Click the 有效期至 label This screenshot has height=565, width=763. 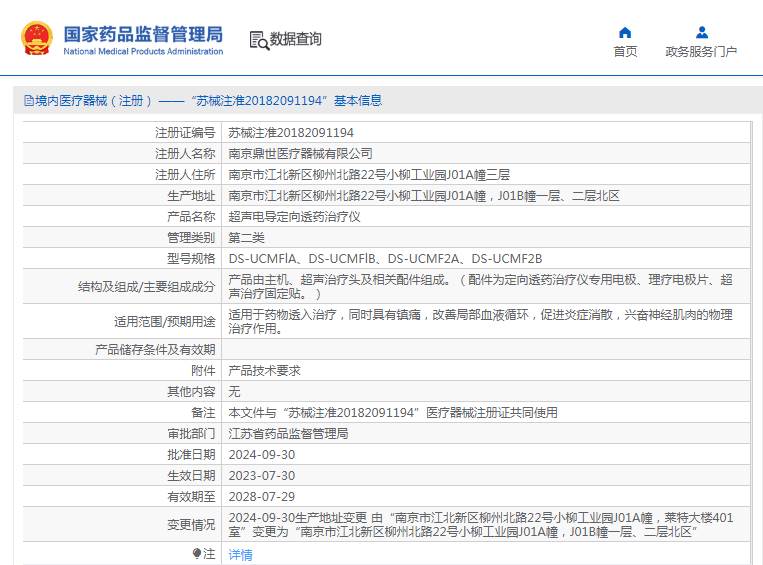pos(191,496)
